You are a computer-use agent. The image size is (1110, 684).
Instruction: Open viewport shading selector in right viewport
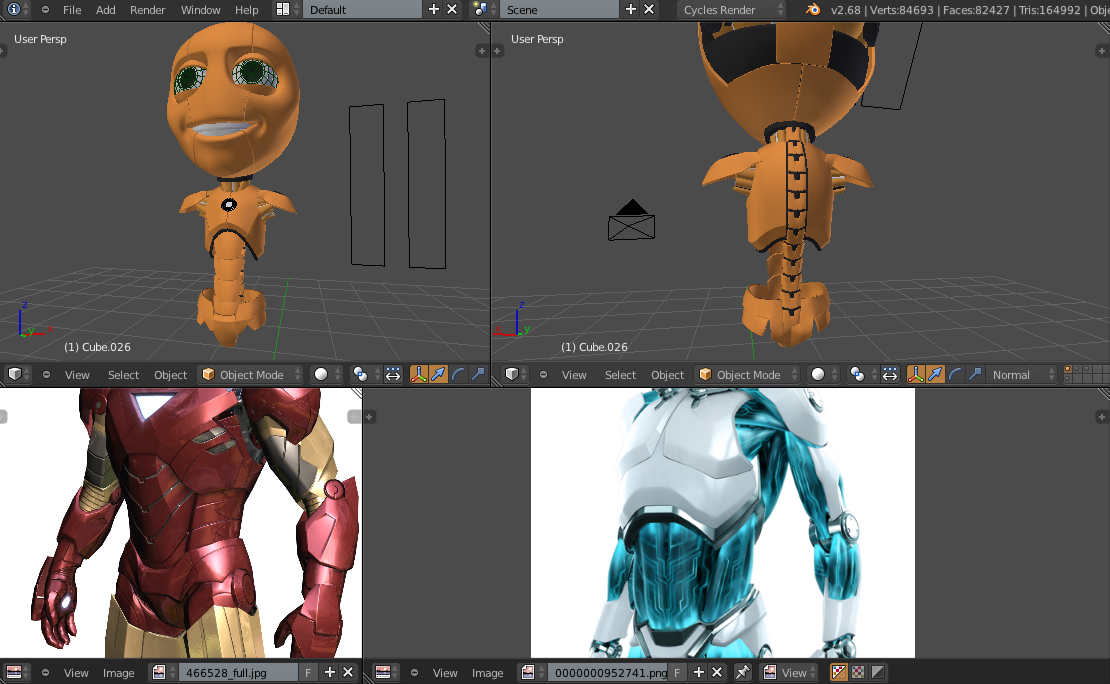click(x=824, y=375)
